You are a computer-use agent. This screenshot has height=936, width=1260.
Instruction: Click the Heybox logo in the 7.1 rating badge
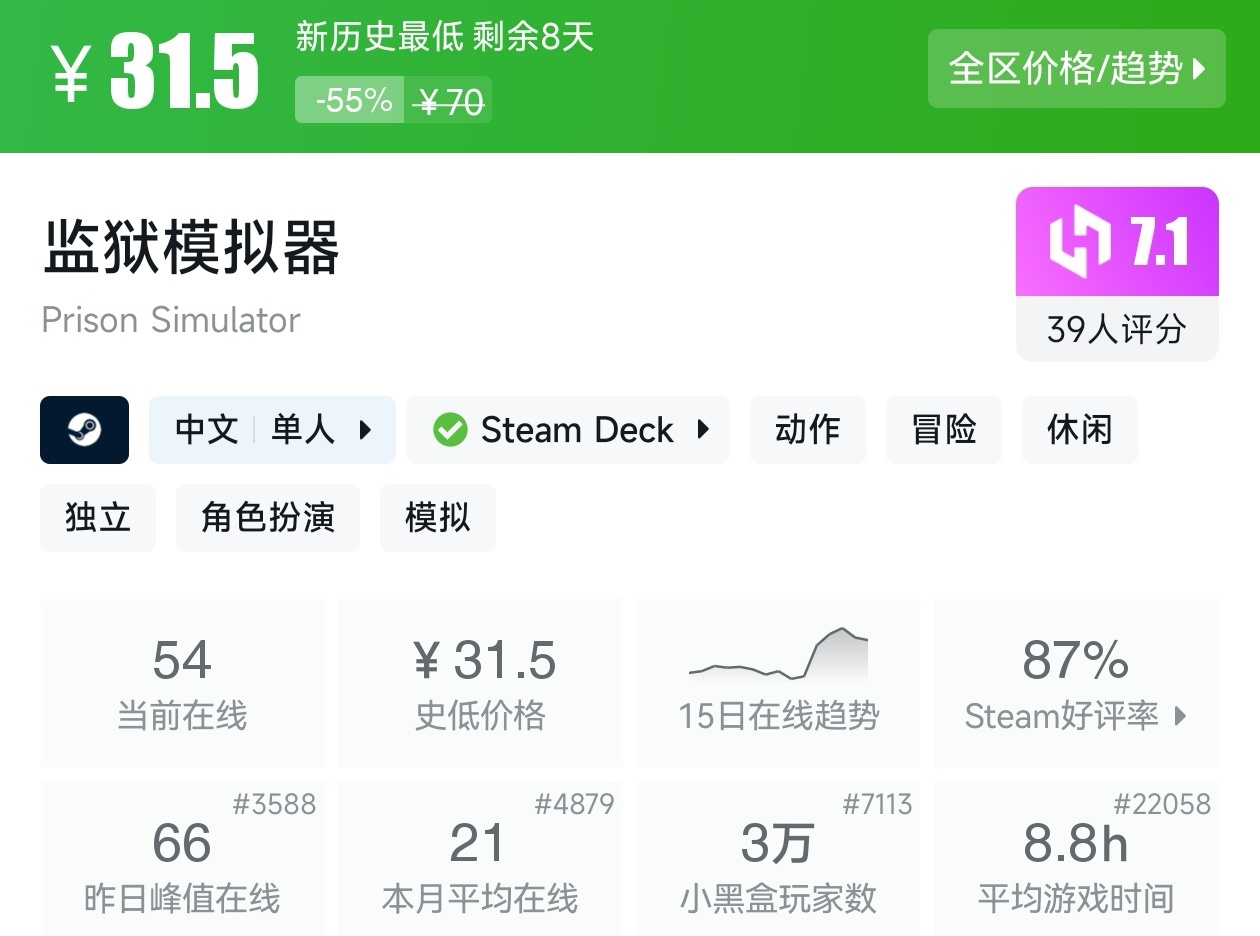click(1079, 242)
